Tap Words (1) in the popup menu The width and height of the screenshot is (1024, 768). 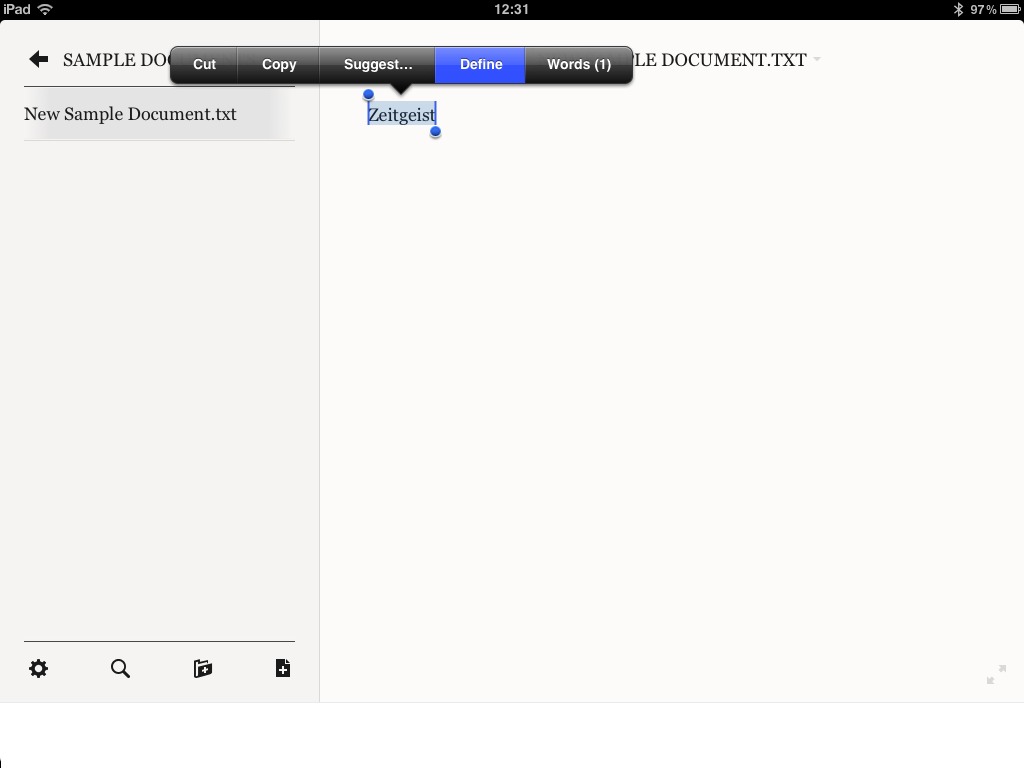[578, 64]
